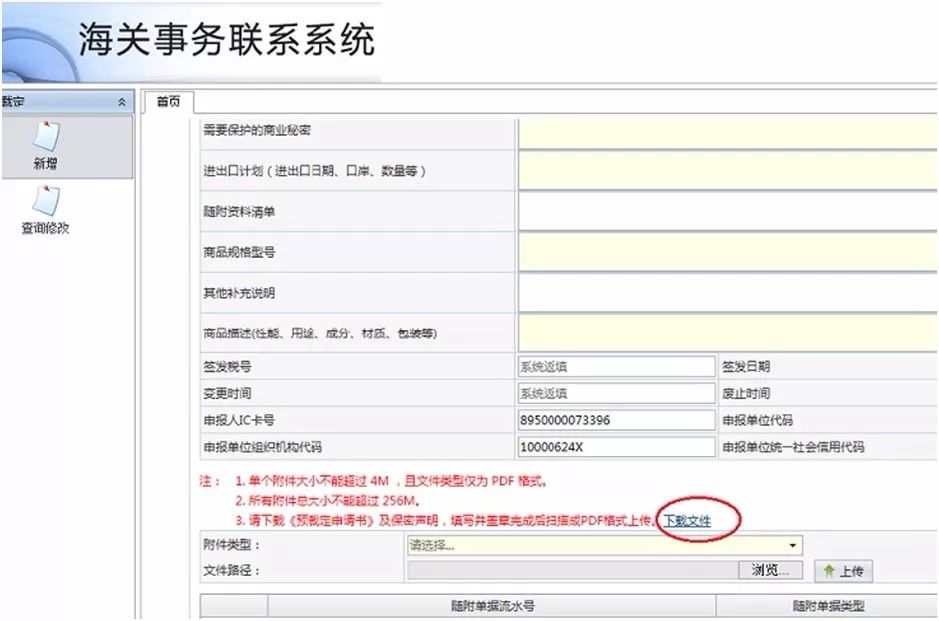
Task: Click the 随附单据流水号 column header
Action: 492,606
